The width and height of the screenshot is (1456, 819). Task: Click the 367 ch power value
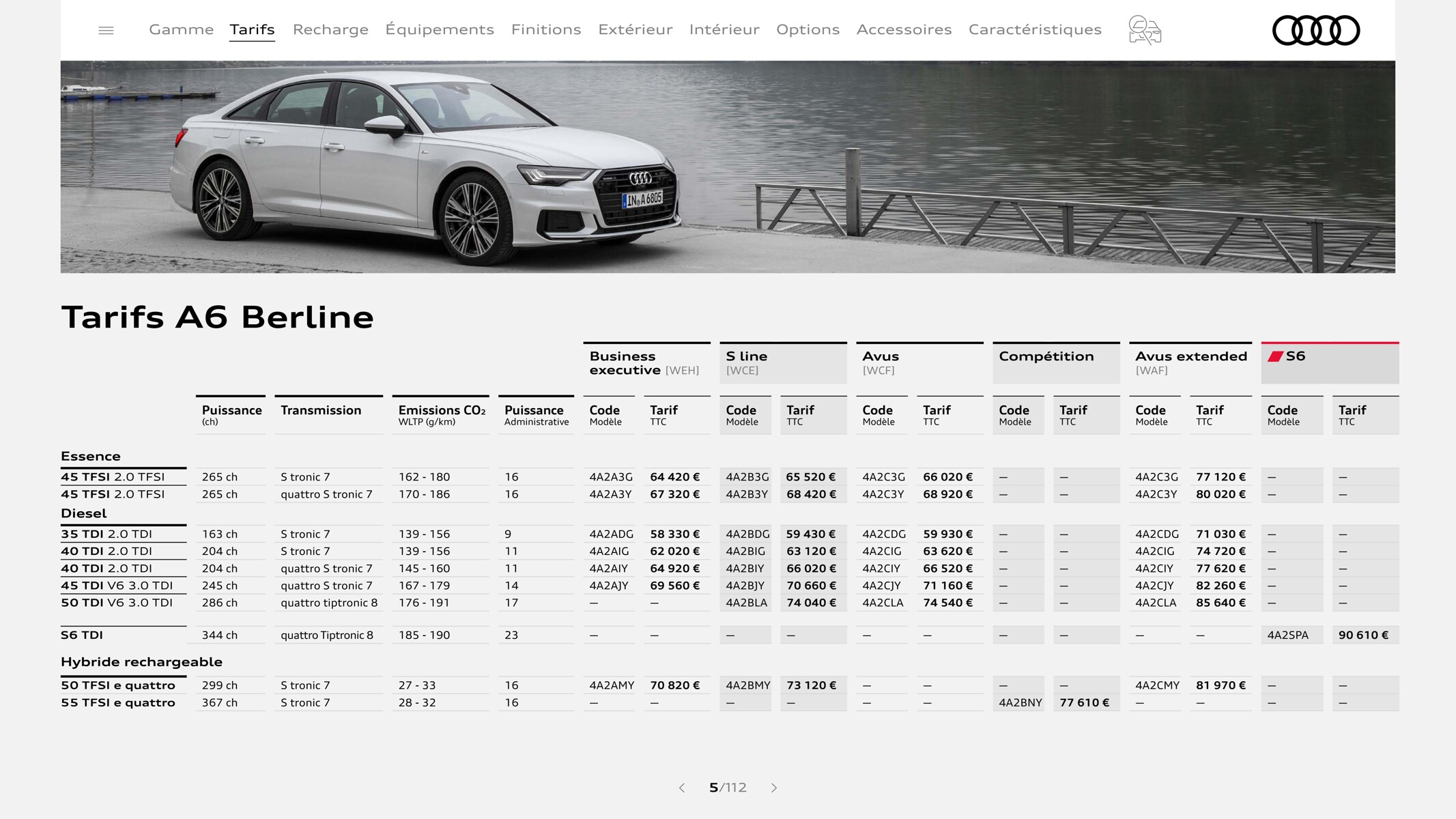[220, 703]
